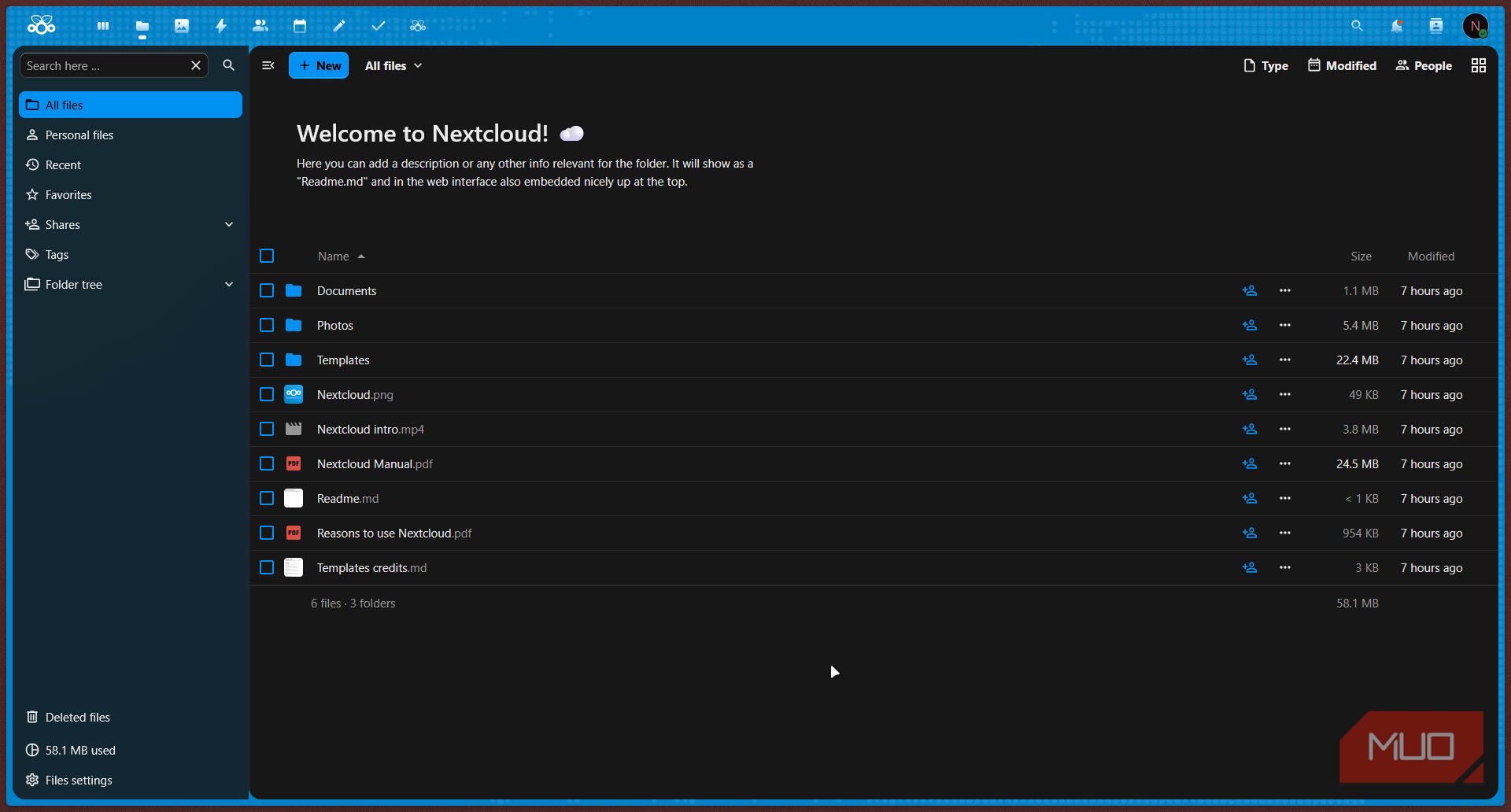The height and width of the screenshot is (812, 1511).
Task: Clear the sidebar search with X
Action: (196, 65)
